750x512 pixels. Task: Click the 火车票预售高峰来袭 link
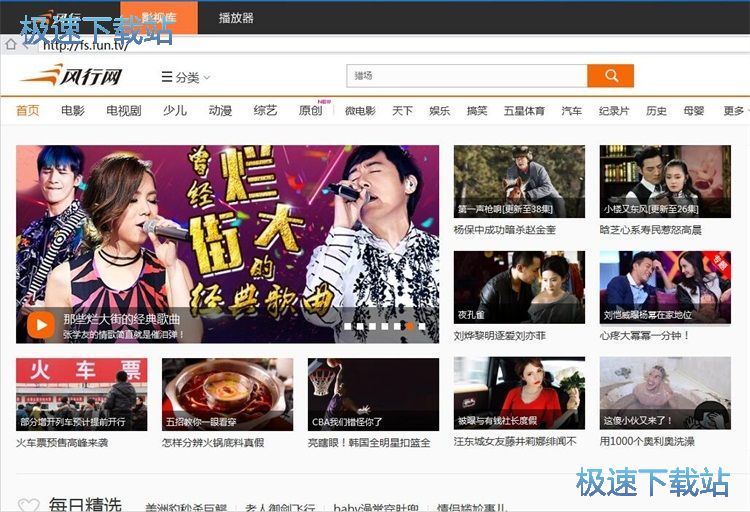pos(62,443)
